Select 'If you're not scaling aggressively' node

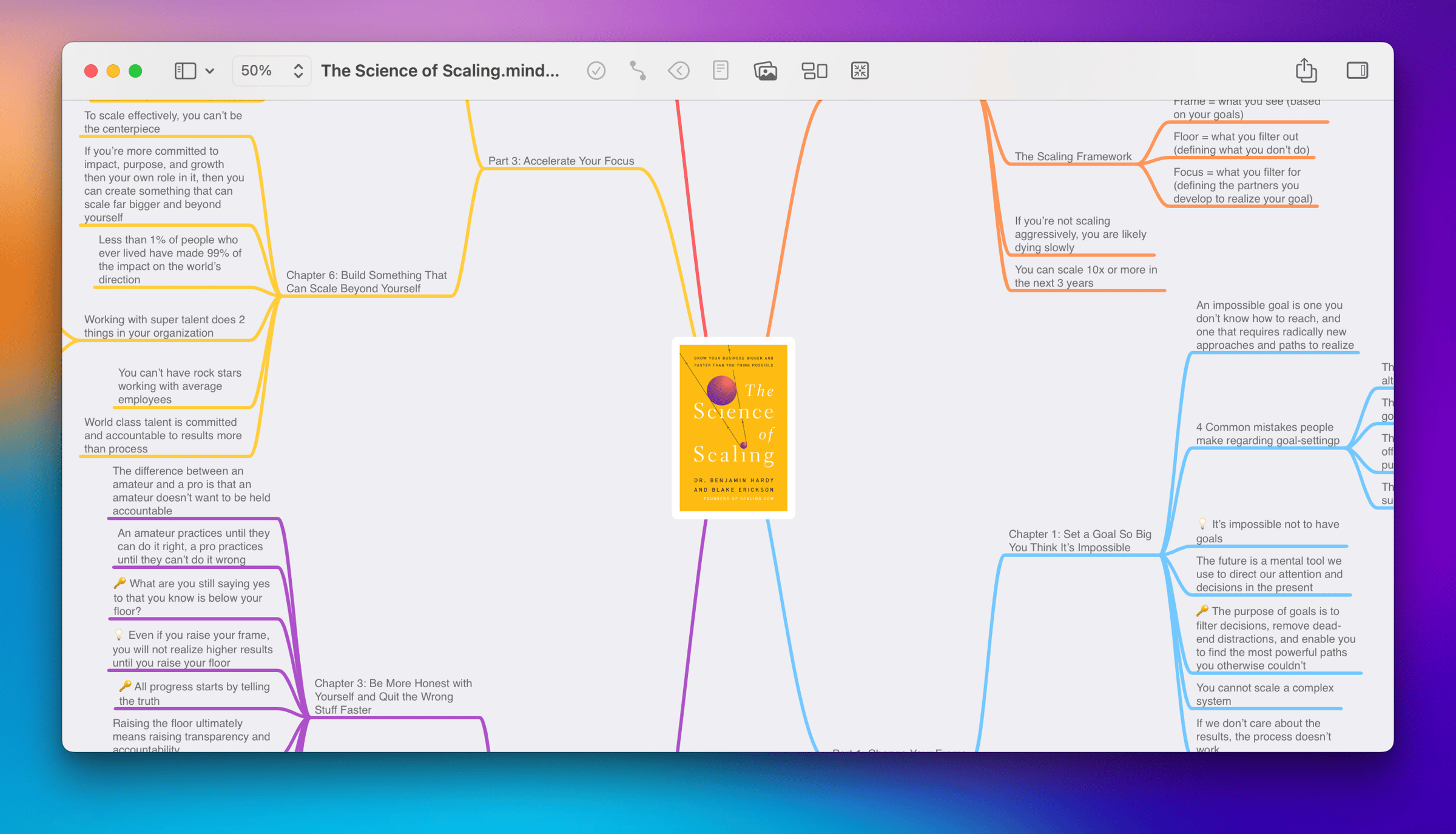(1080, 234)
